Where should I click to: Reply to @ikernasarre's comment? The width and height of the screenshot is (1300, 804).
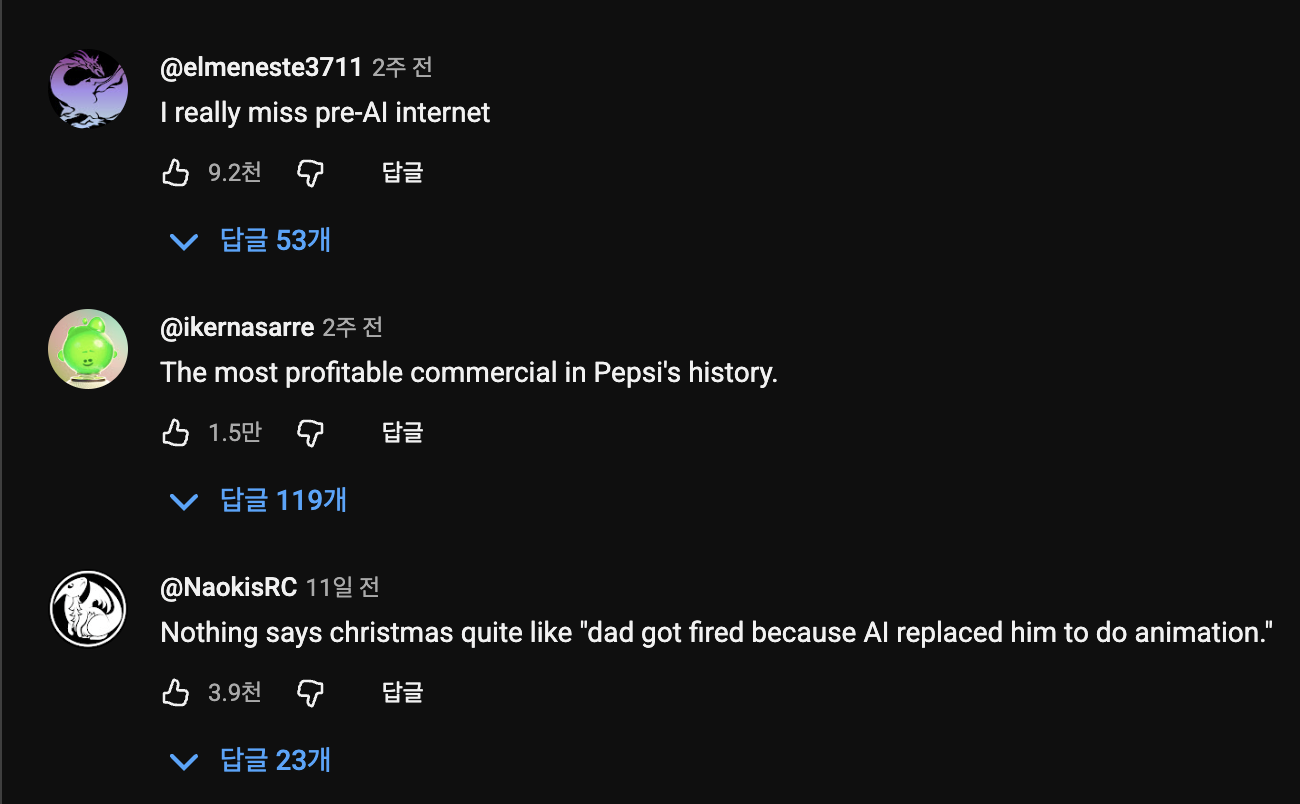(403, 432)
